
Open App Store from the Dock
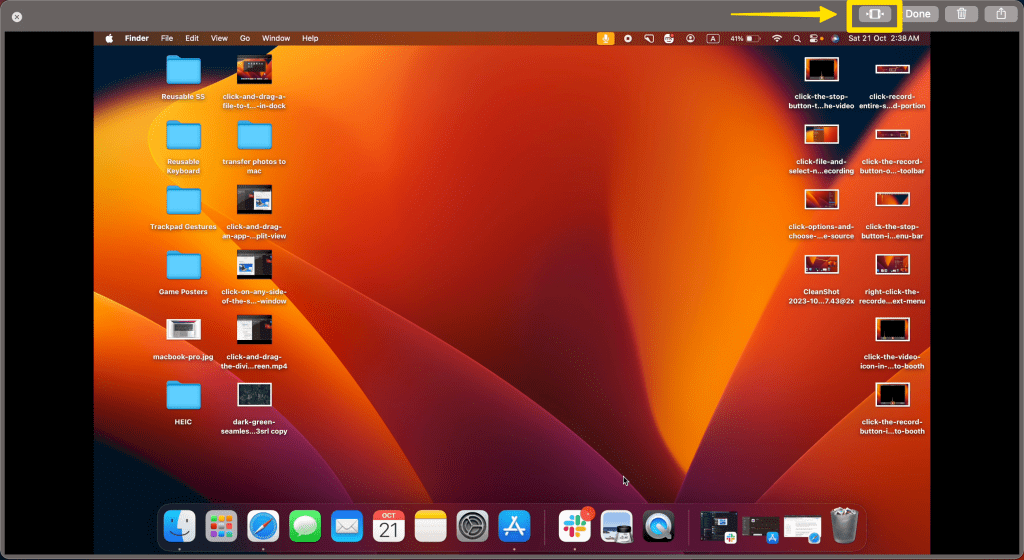point(514,526)
